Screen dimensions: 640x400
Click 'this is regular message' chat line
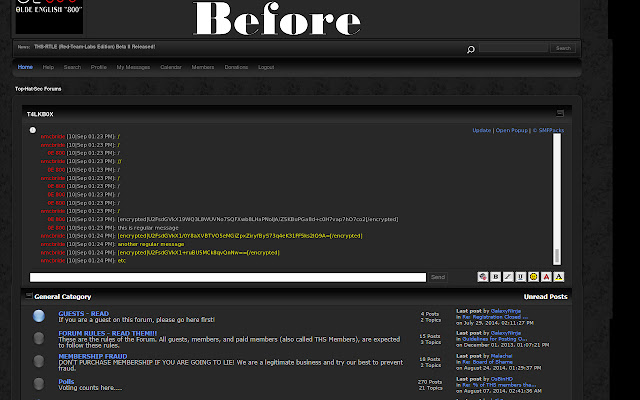click(x=148, y=228)
